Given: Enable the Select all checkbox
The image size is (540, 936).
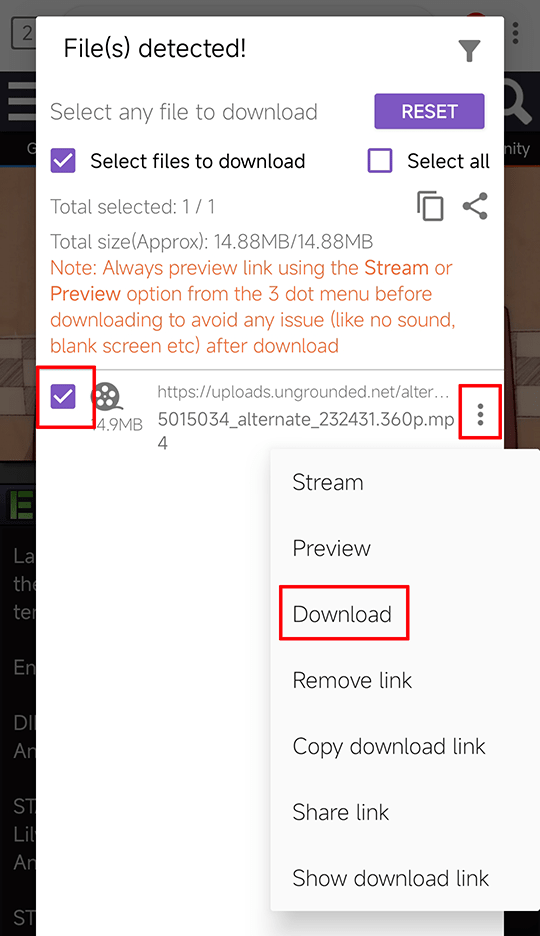Looking at the screenshot, I should 380,161.
